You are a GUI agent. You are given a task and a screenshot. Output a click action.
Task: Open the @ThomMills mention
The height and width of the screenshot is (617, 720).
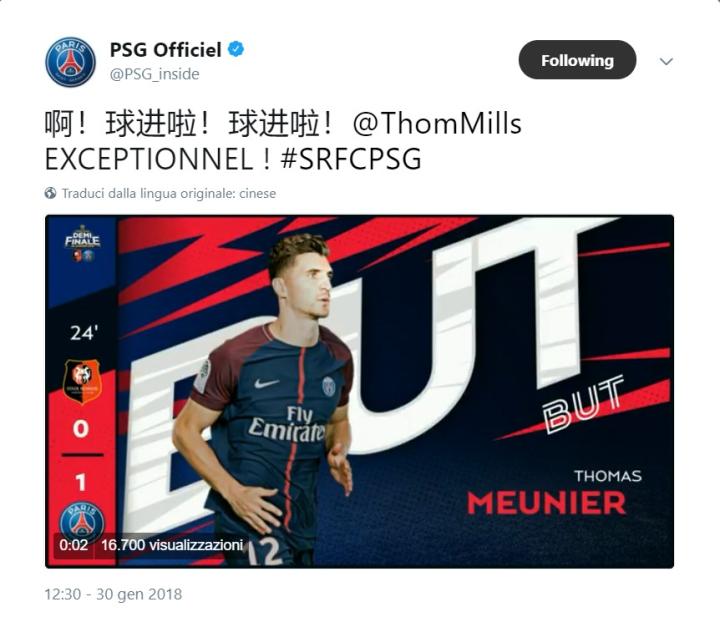pyautogui.click(x=437, y=124)
